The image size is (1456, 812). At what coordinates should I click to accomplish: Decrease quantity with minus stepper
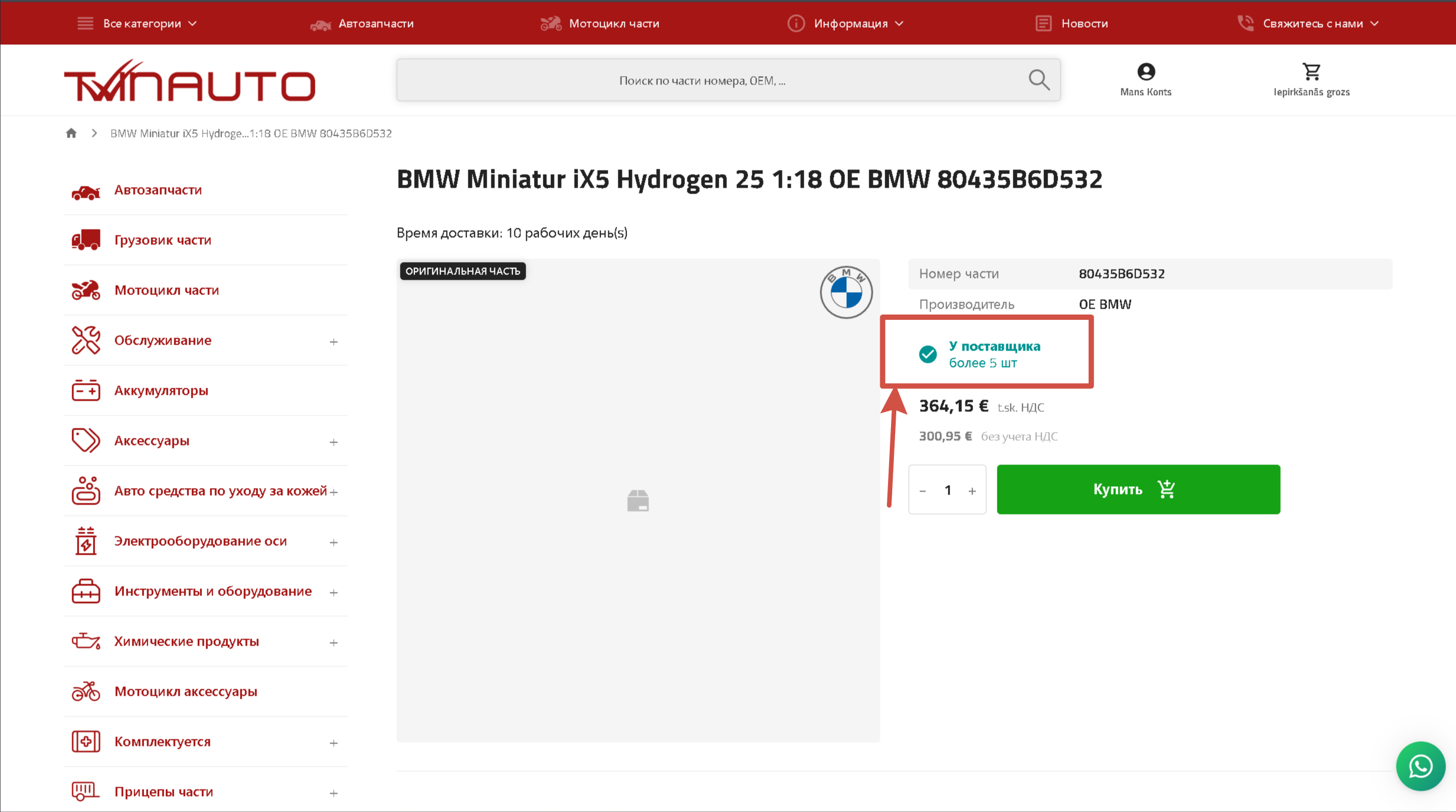tap(923, 490)
